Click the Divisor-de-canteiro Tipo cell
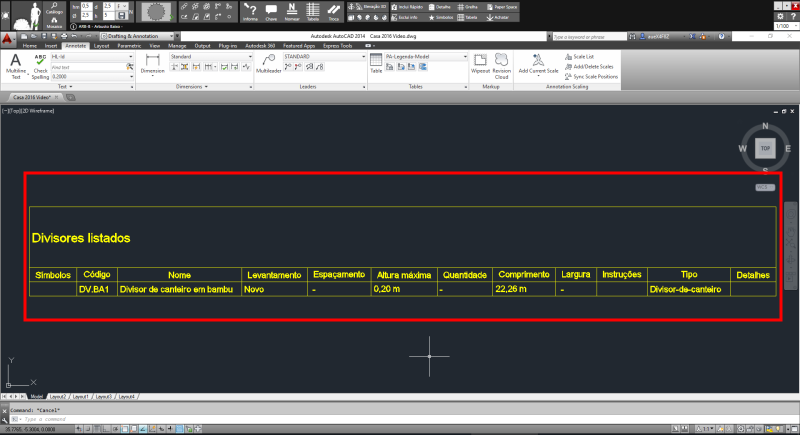The image size is (800, 435). (x=689, y=289)
